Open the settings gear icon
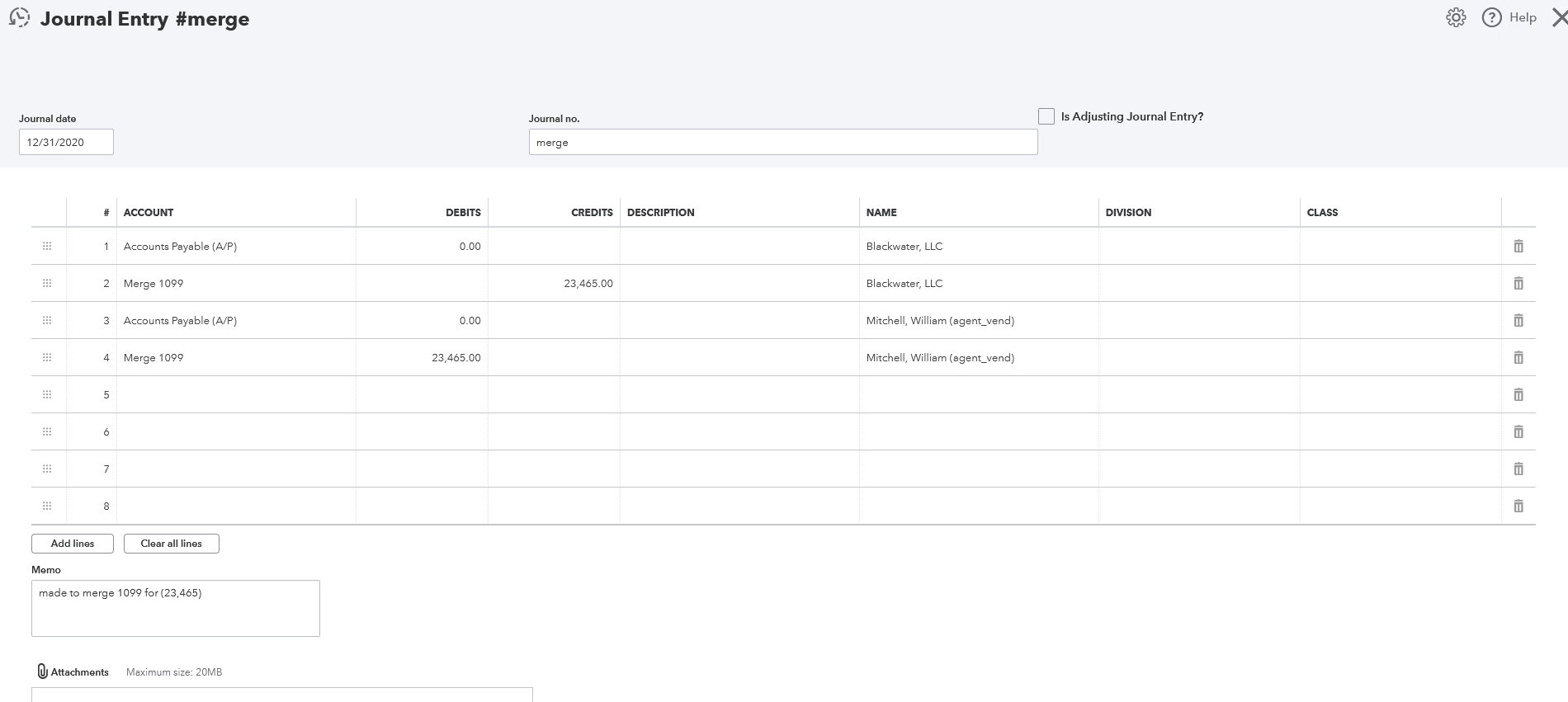The width and height of the screenshot is (1568, 702). [x=1456, y=18]
